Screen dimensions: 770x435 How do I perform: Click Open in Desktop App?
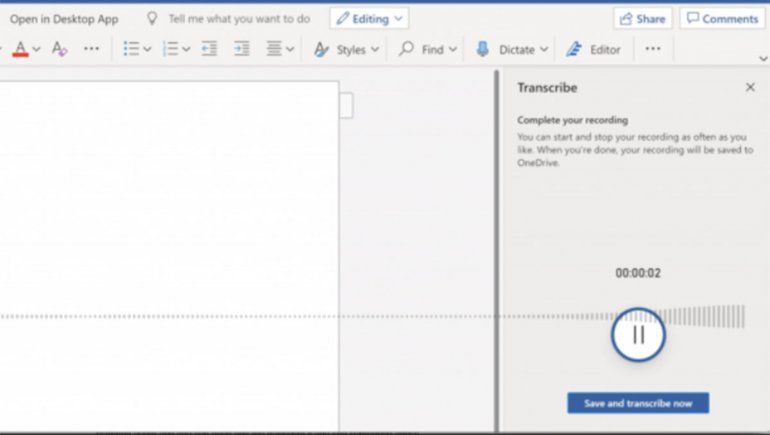point(64,19)
